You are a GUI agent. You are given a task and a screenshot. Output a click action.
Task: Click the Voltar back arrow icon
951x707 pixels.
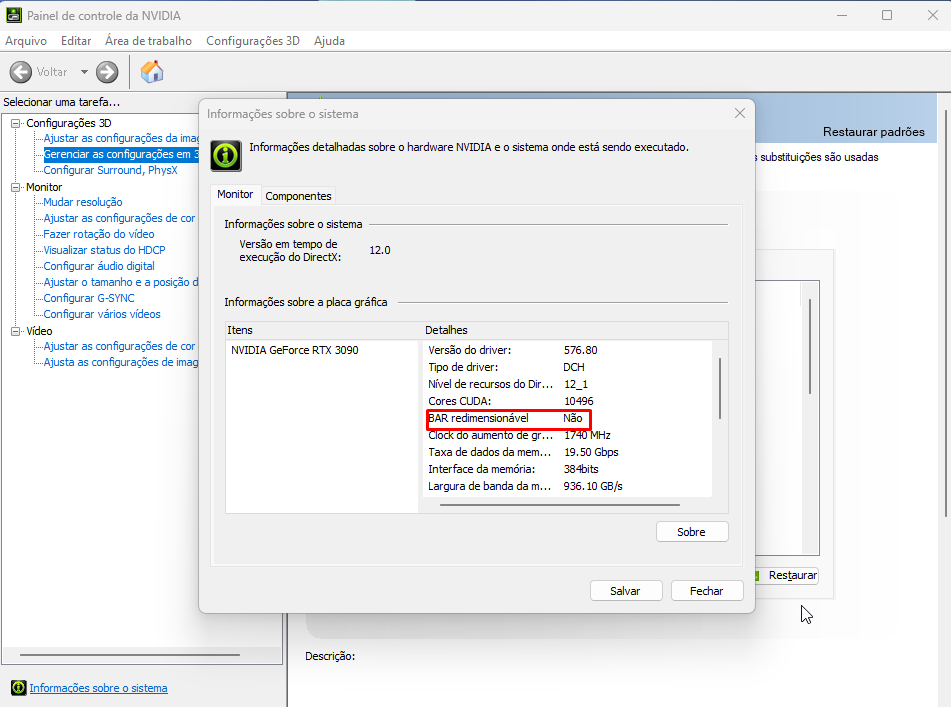click(21, 72)
